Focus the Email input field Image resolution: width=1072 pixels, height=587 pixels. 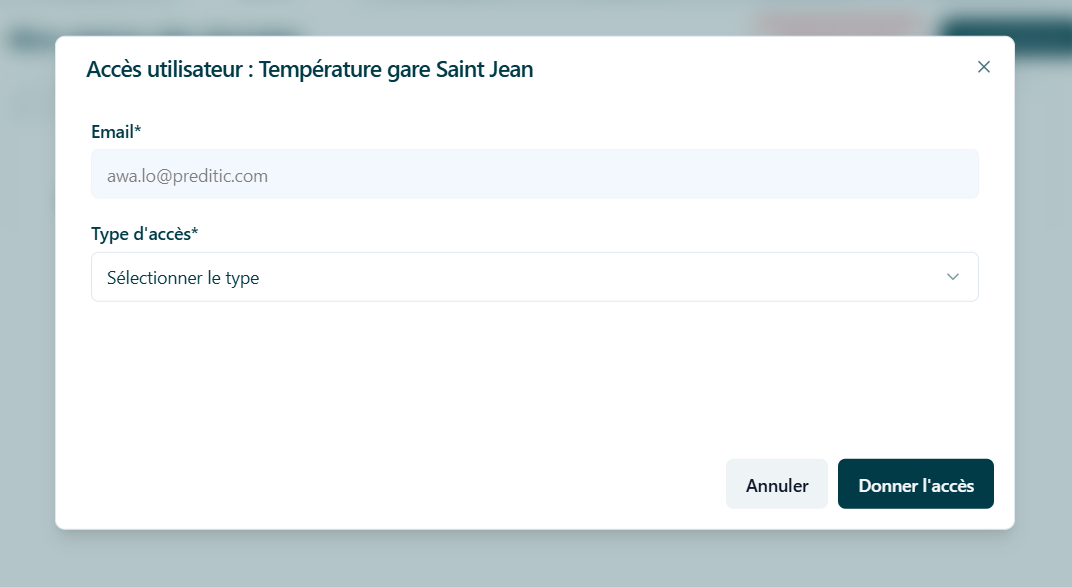(x=535, y=174)
